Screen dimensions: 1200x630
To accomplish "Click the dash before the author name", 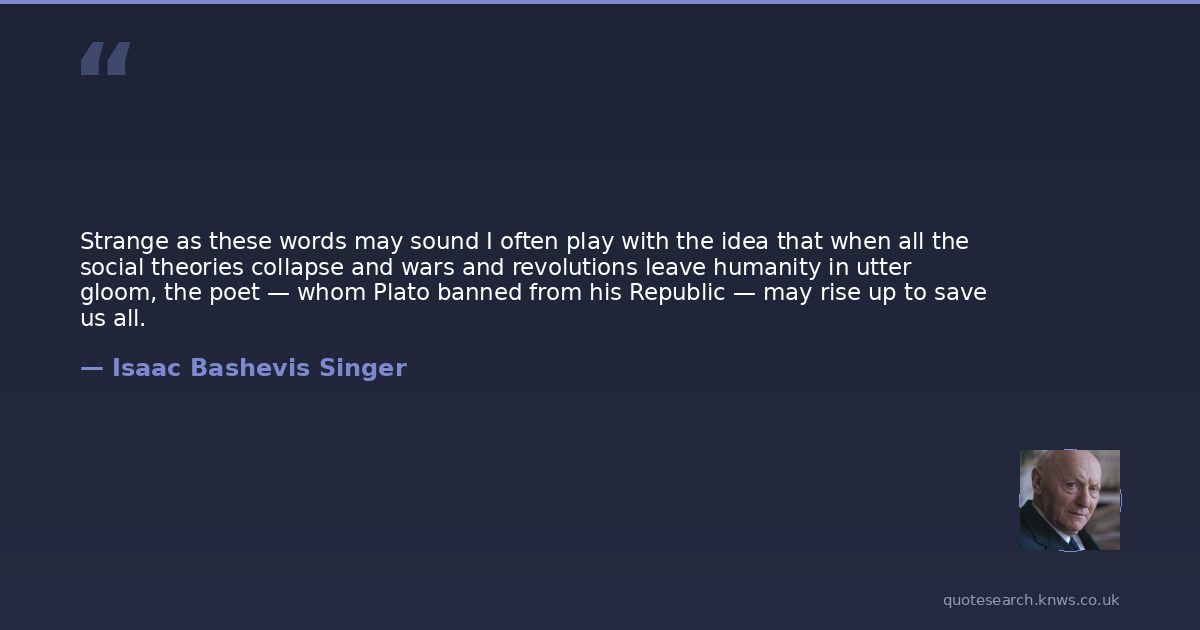I will click(x=91, y=368).
